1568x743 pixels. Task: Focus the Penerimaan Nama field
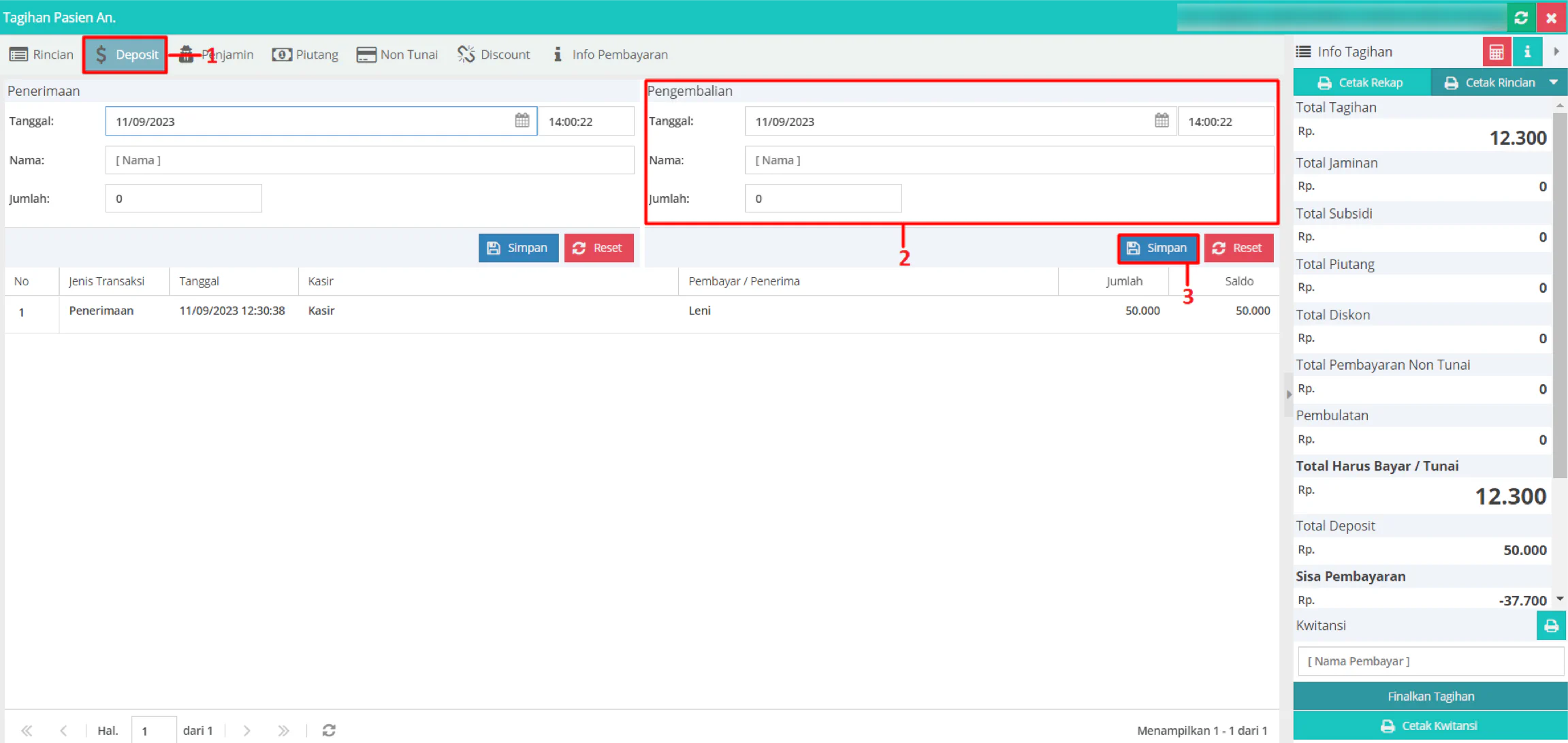(370, 160)
